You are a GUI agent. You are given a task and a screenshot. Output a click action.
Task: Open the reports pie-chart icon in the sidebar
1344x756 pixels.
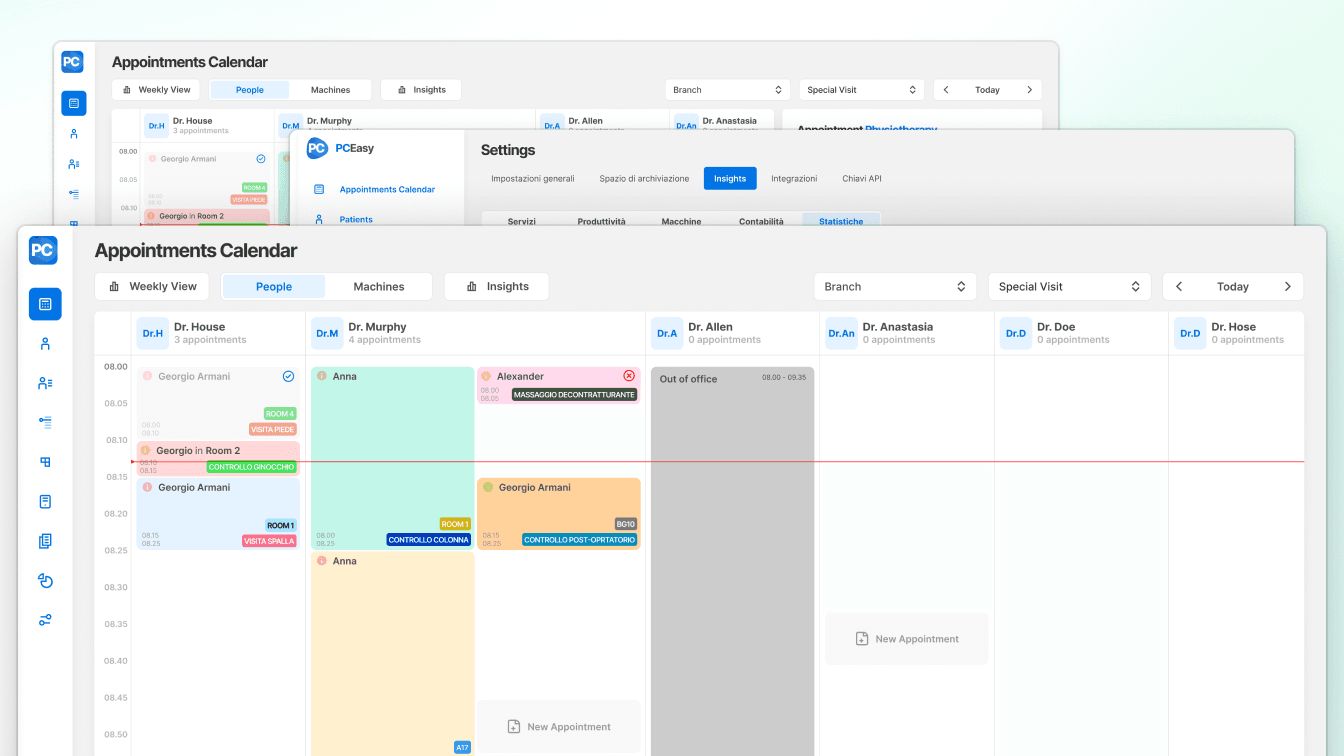[45, 580]
